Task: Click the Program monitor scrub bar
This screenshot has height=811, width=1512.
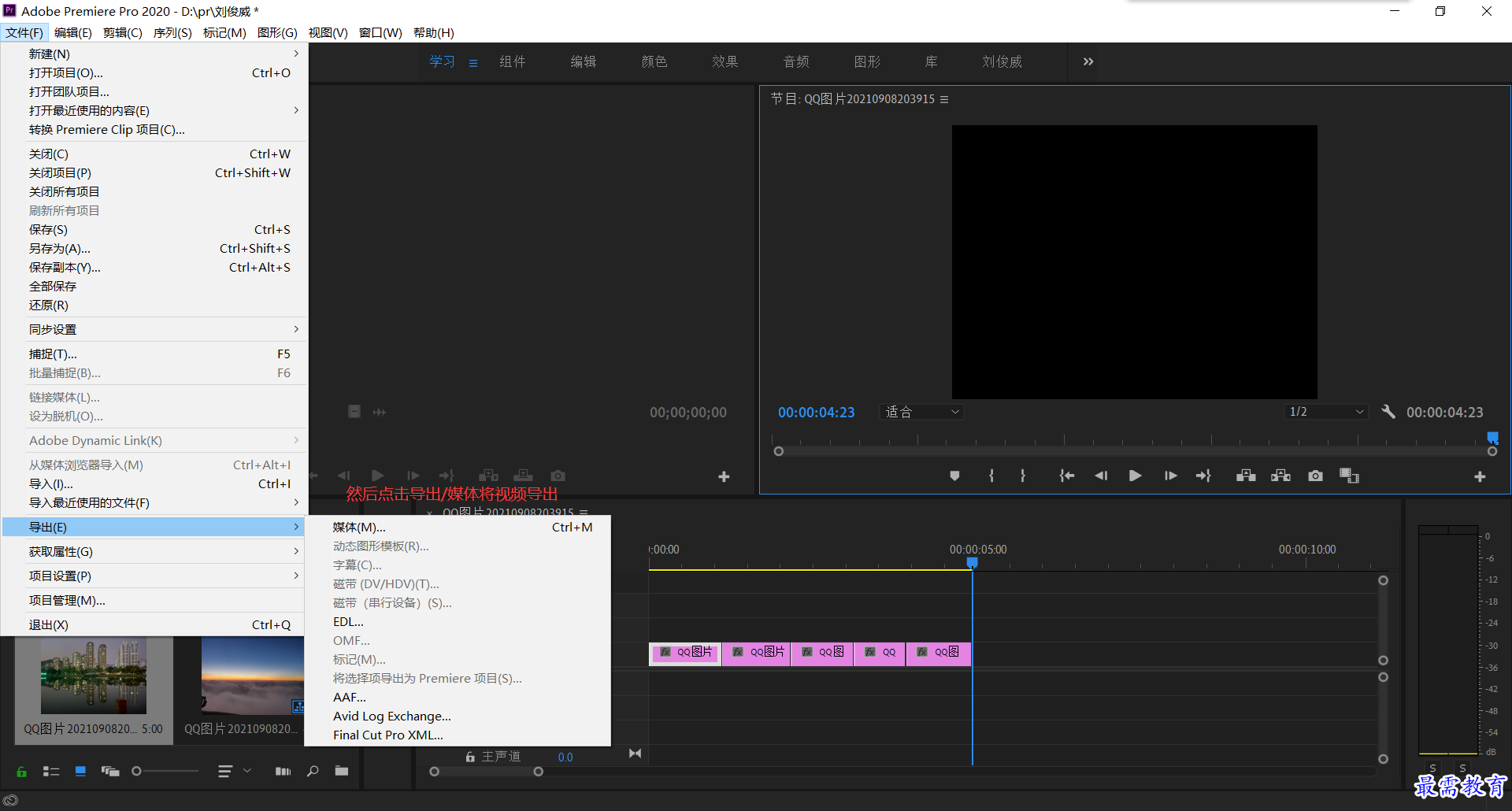Action: pos(1135,451)
